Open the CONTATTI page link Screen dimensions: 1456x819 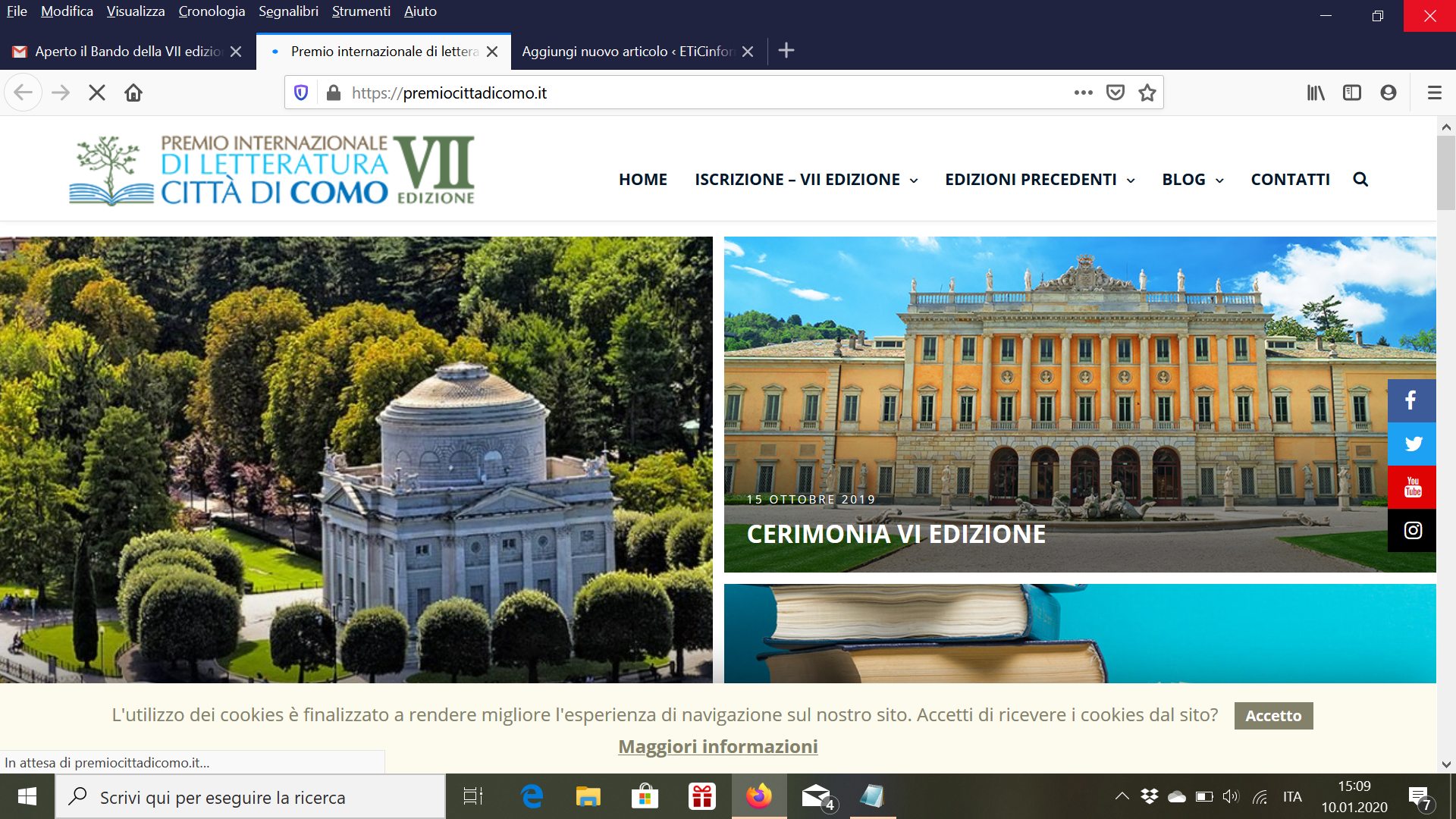point(1290,179)
